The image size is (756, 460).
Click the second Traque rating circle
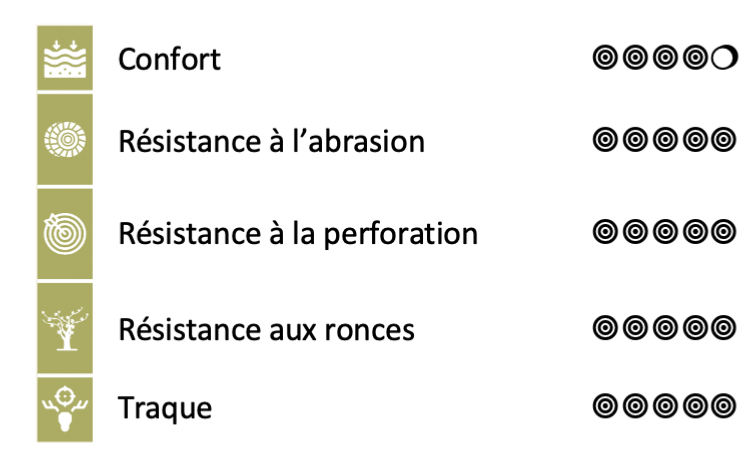[x=635, y=406]
